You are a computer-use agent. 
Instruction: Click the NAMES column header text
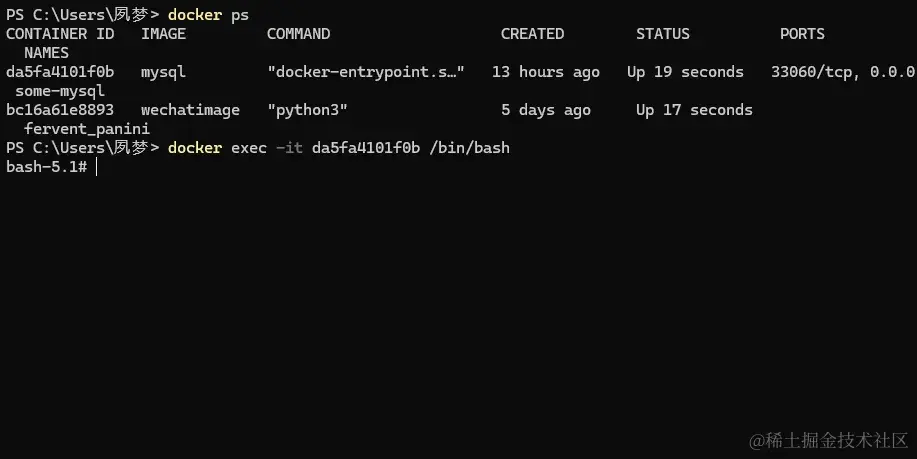46,53
